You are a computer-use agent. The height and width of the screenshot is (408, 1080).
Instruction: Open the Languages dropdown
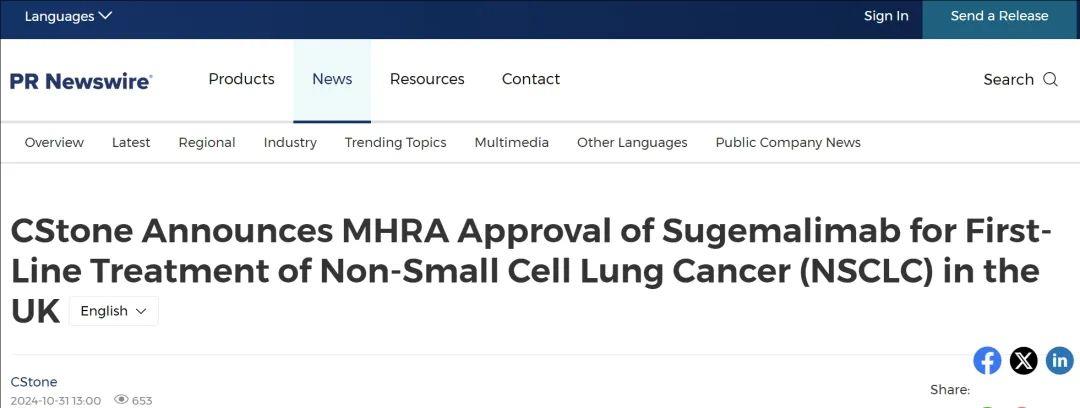(x=68, y=16)
